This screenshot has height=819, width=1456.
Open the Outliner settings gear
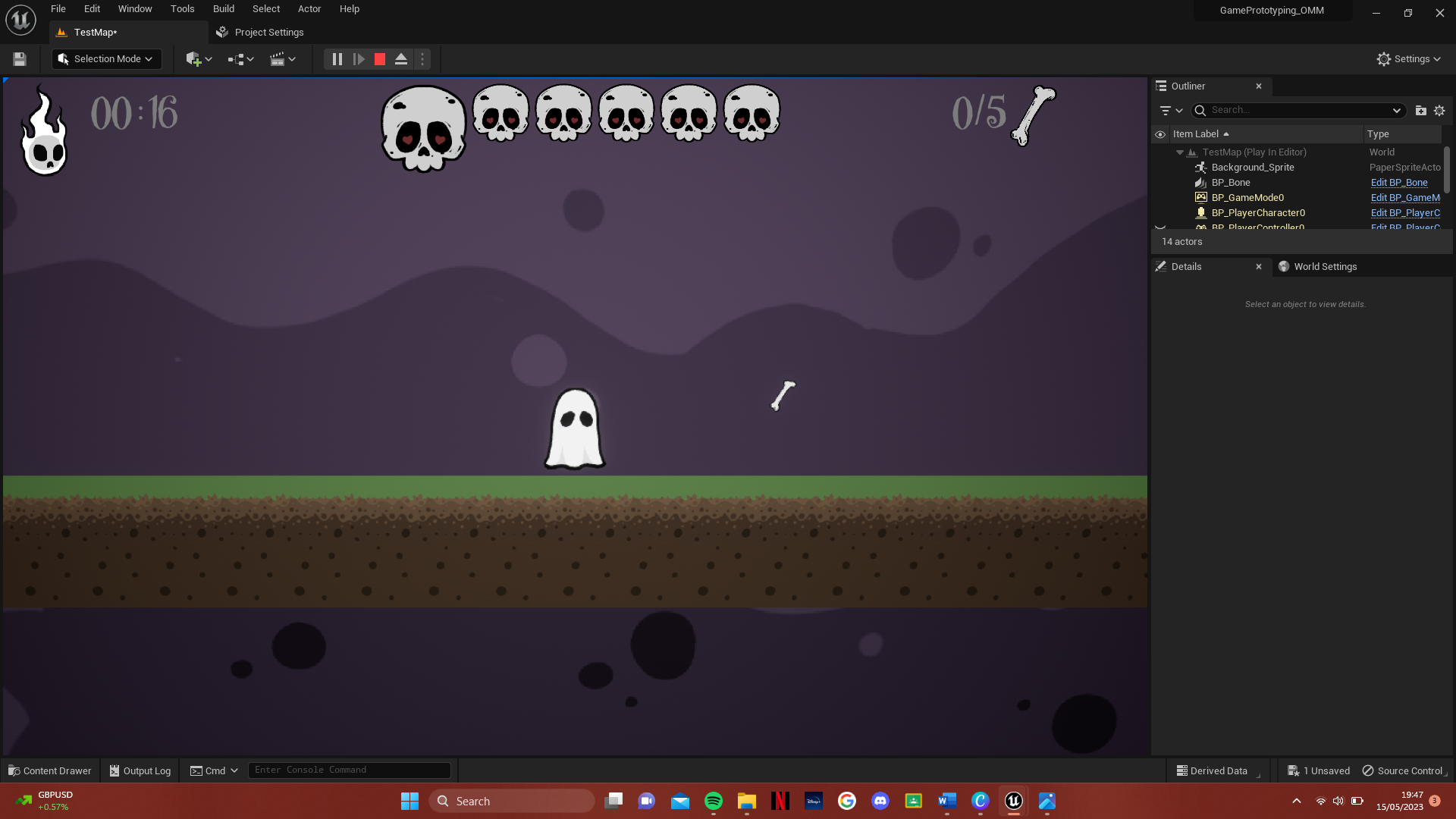click(x=1439, y=111)
